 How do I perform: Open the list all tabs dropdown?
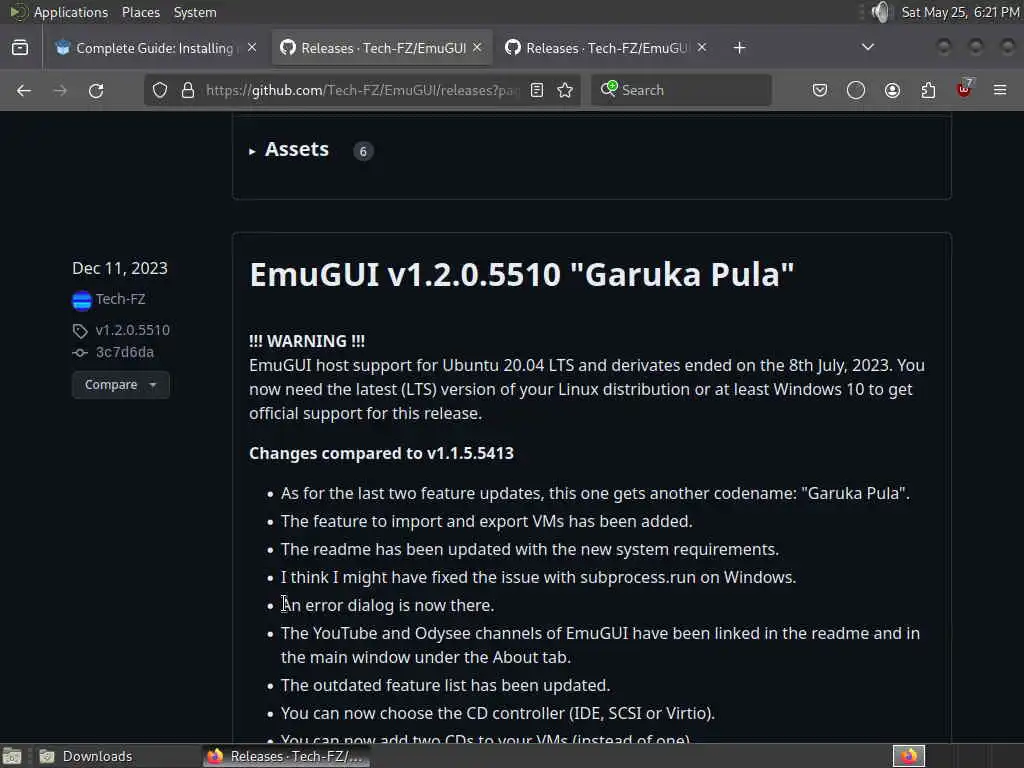tap(867, 47)
